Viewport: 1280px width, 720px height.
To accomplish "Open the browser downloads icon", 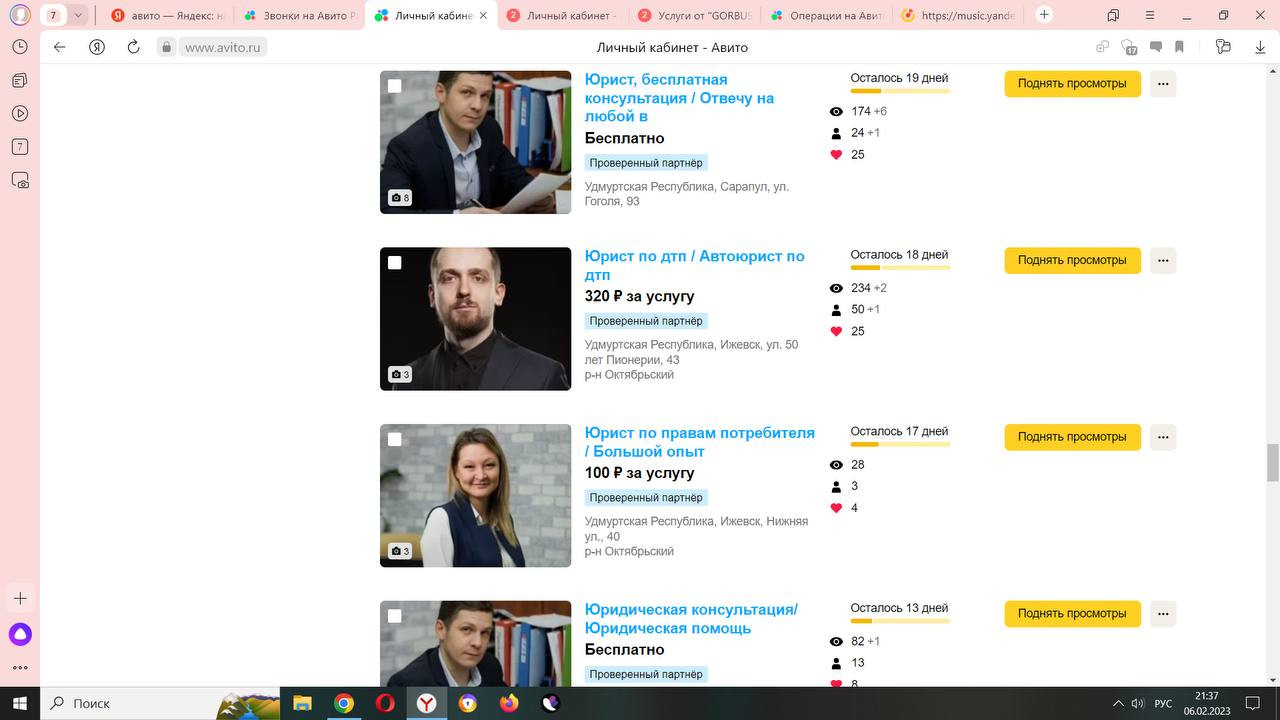I will [1261, 47].
